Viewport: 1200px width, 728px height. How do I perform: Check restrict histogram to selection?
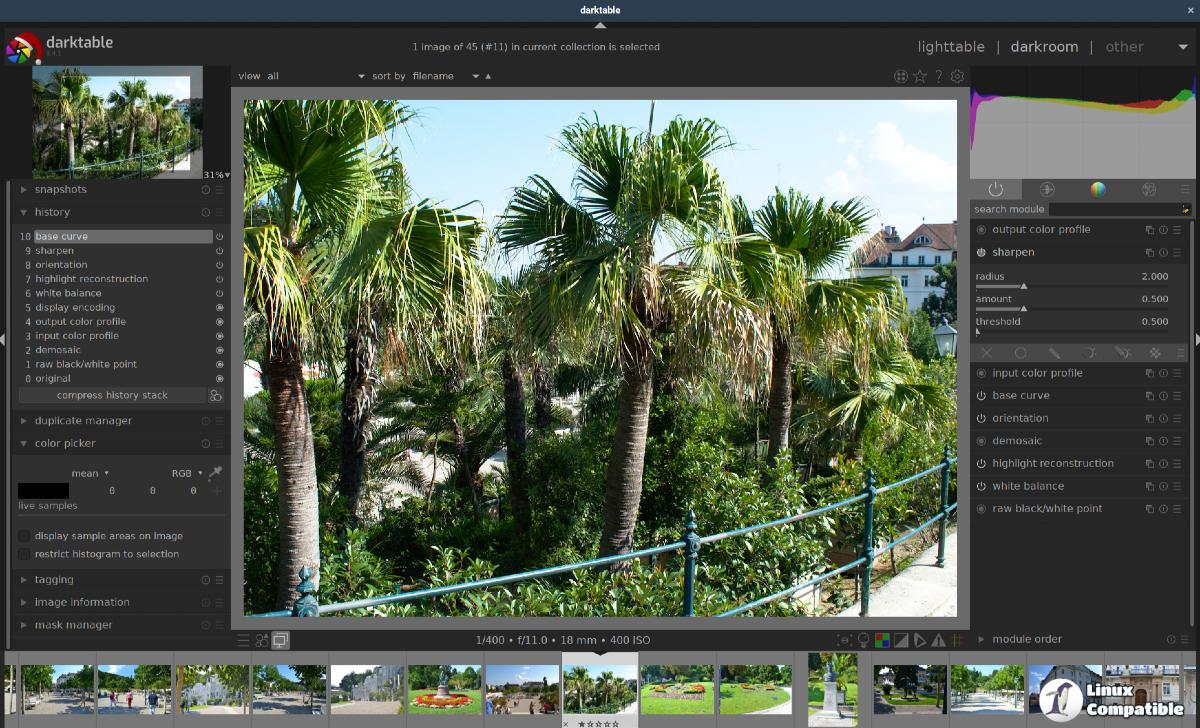pos(24,554)
